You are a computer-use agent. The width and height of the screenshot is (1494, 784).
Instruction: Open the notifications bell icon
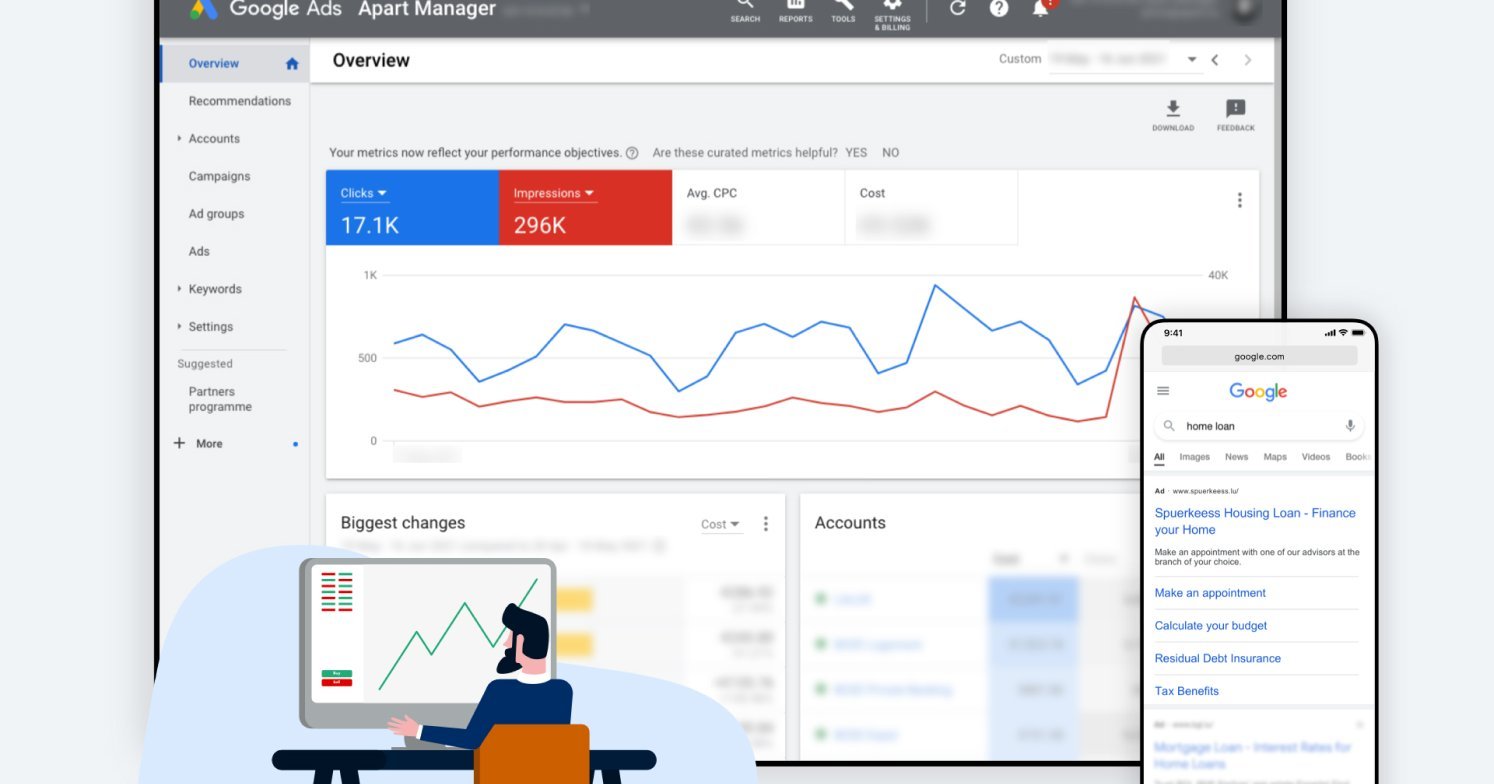point(1040,9)
